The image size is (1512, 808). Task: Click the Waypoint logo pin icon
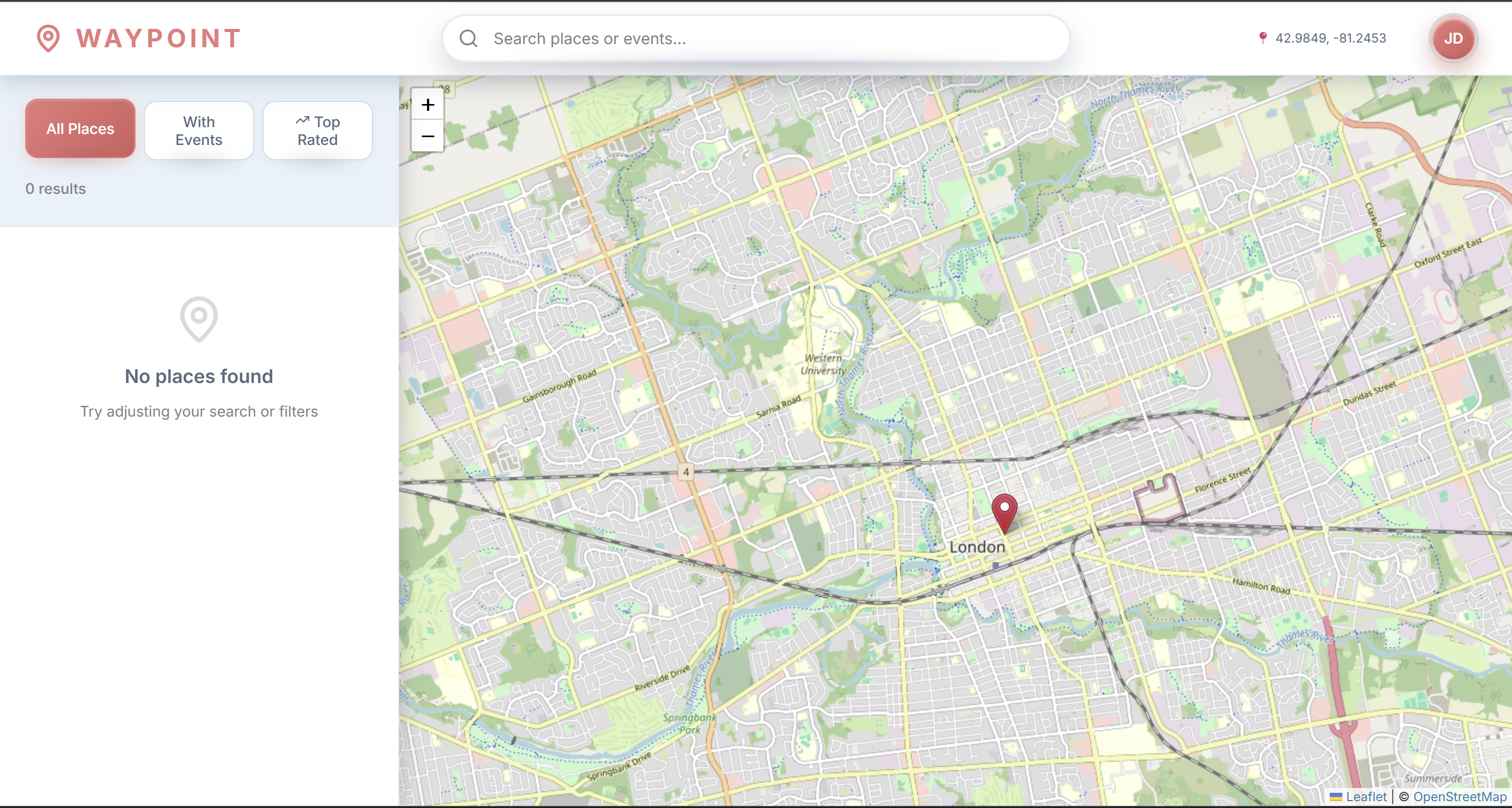click(x=48, y=38)
